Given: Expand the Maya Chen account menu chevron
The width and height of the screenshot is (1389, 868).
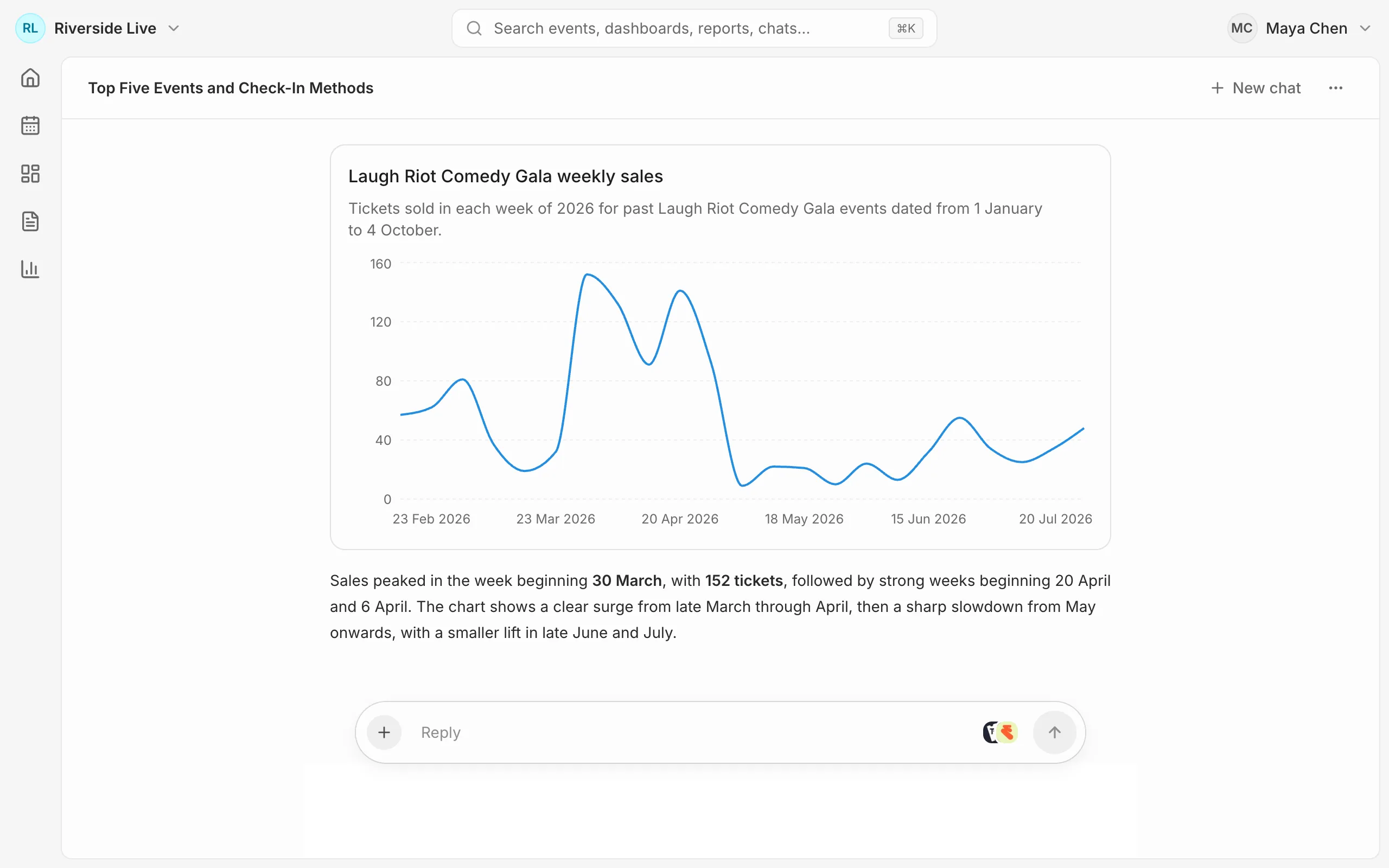Looking at the screenshot, I should [x=1366, y=28].
